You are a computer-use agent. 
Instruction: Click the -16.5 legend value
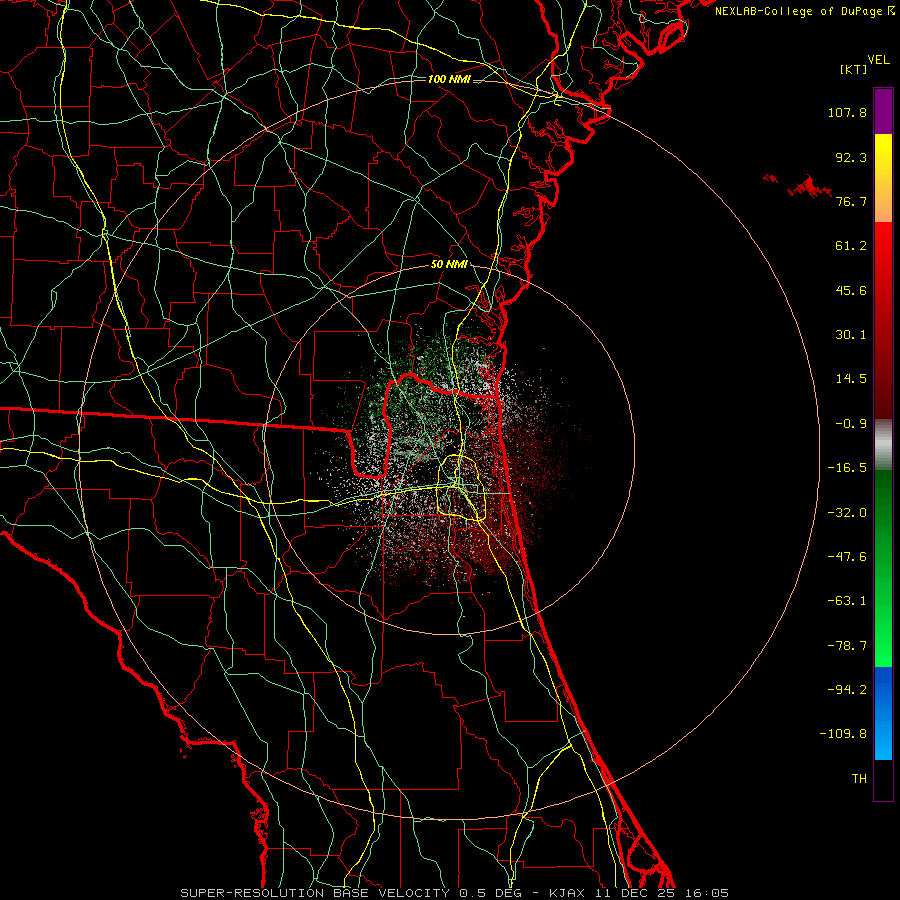tap(847, 468)
